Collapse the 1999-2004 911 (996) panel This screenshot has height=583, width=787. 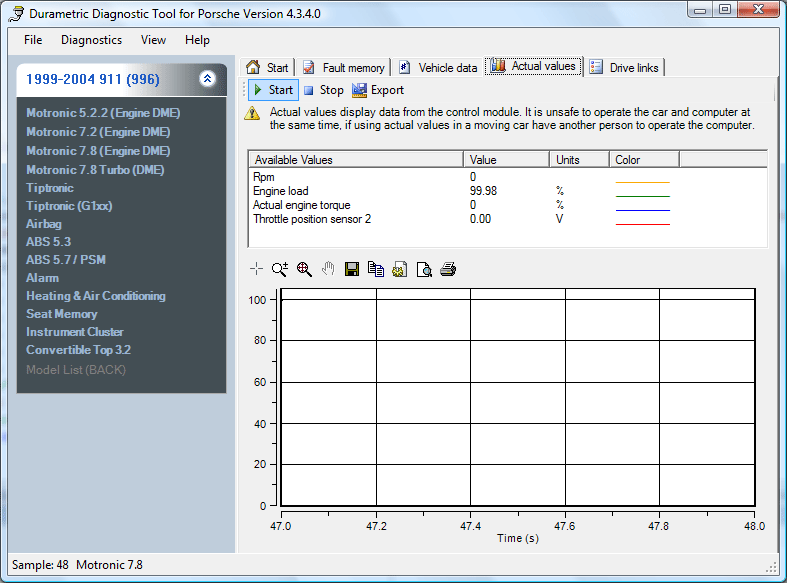[x=207, y=78]
